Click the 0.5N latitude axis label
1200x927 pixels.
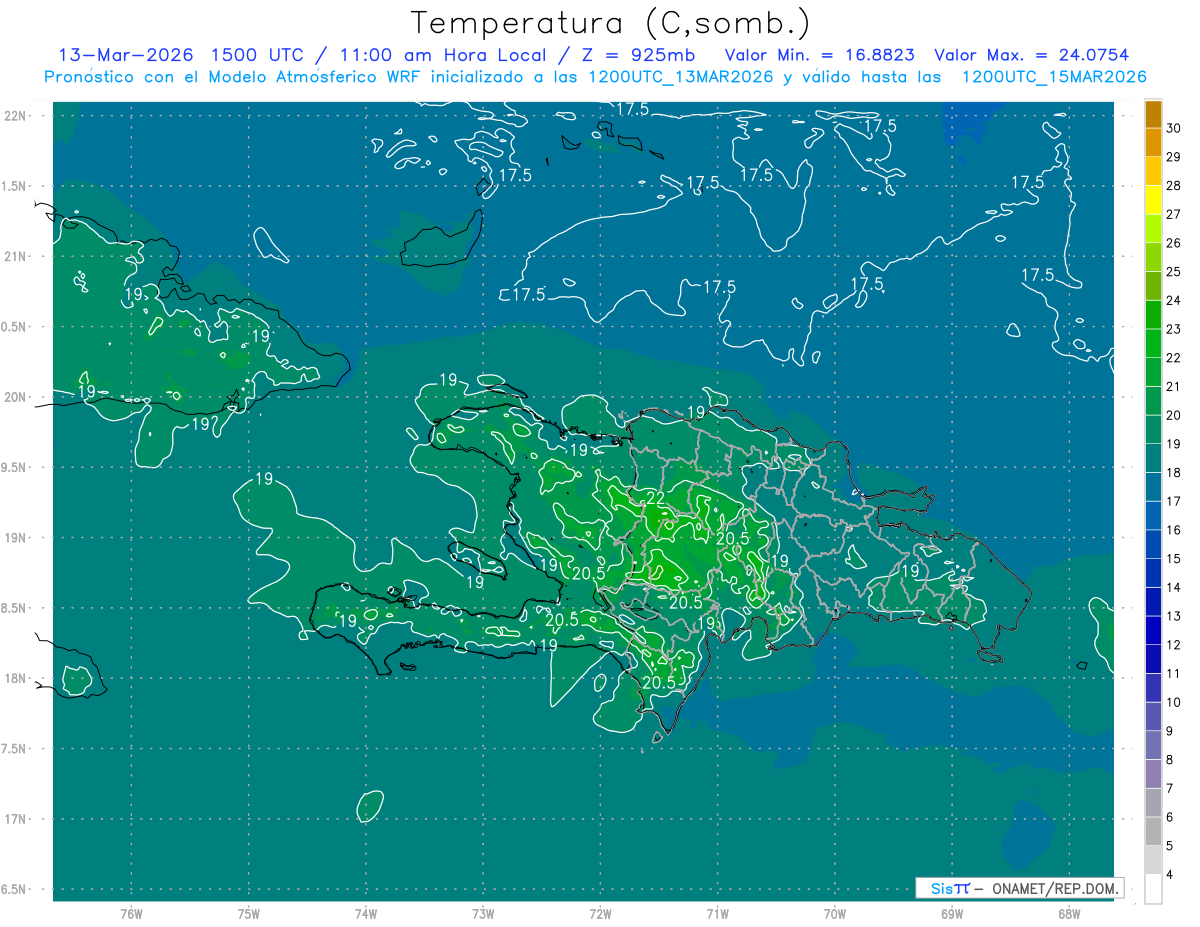pyautogui.click(x=13, y=326)
